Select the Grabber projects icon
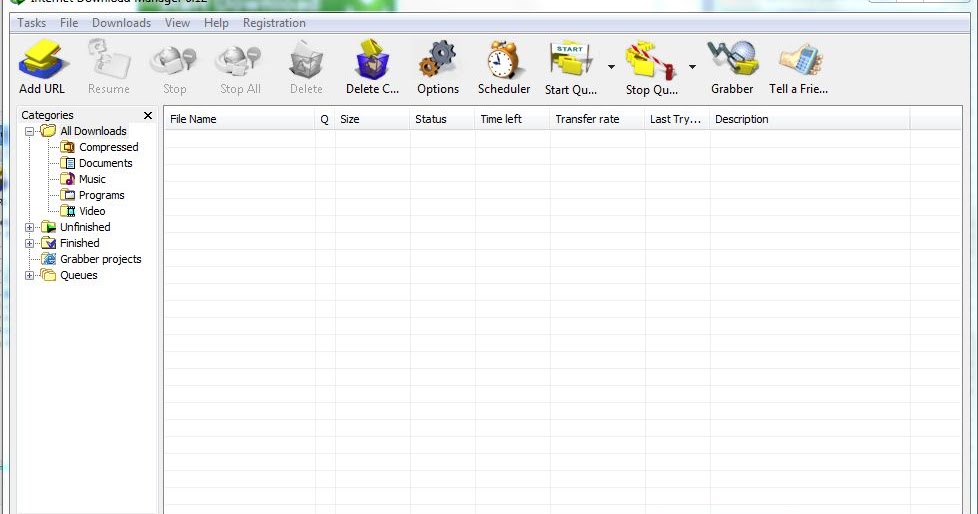Viewport: 978px width, 514px height. coord(48,259)
